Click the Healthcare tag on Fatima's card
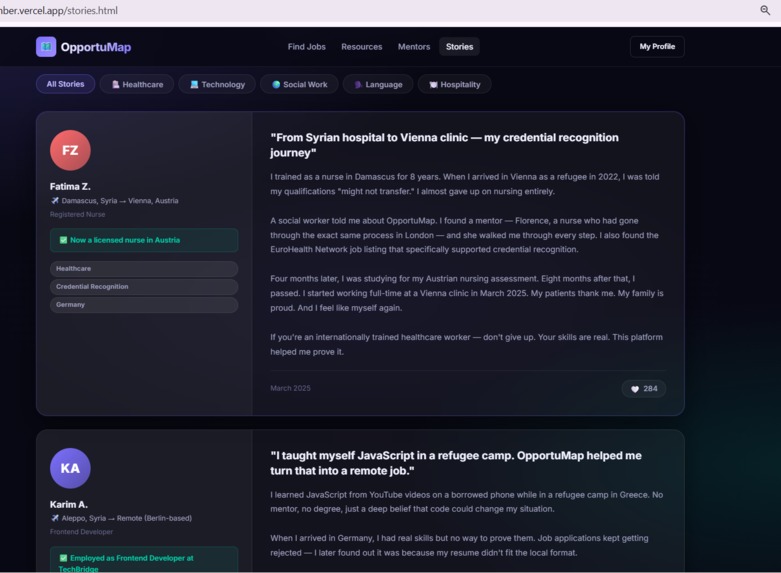Image resolution: width=781 pixels, height=573 pixels. (144, 269)
